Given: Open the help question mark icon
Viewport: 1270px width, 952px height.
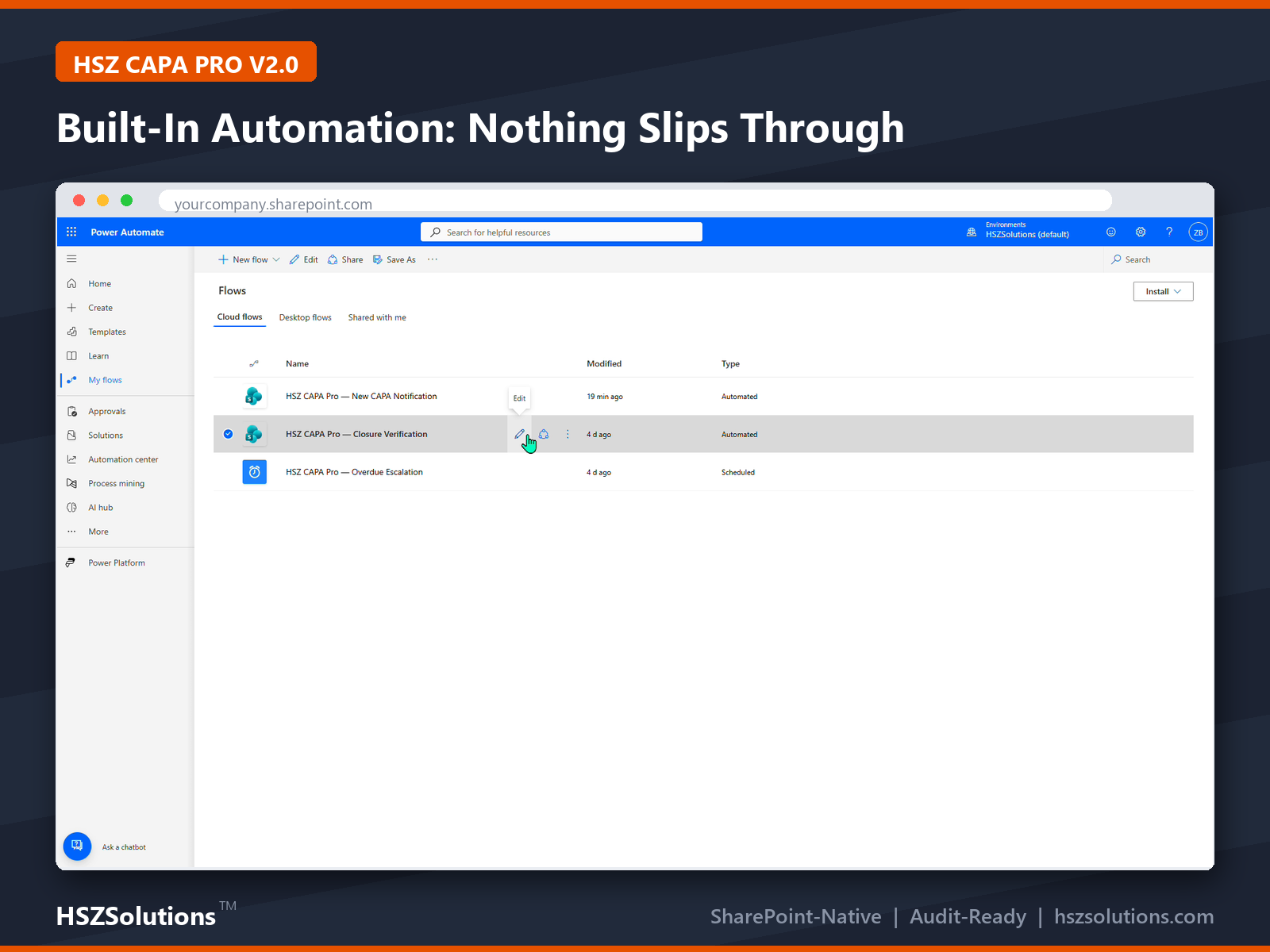Looking at the screenshot, I should (x=1169, y=232).
